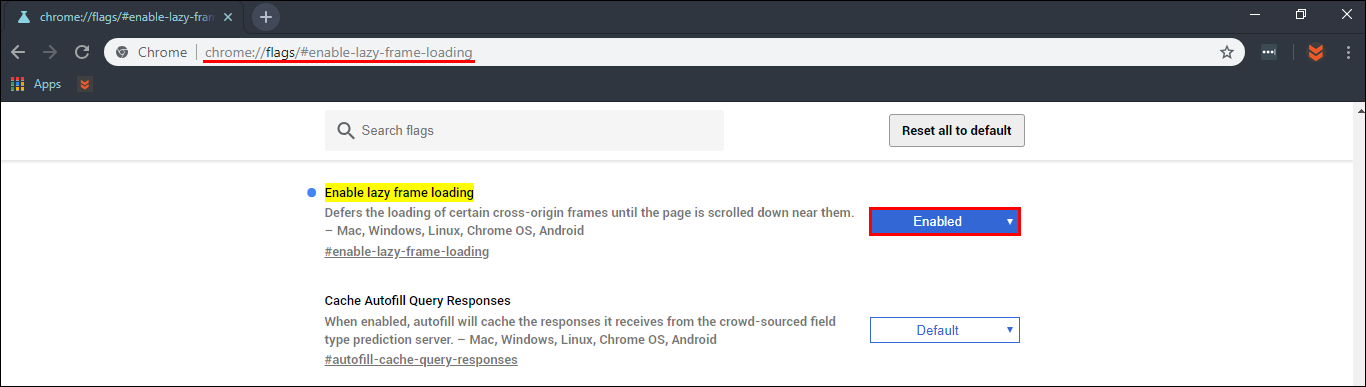
Task: Open the Chrome three-dot menu
Action: (x=1349, y=52)
